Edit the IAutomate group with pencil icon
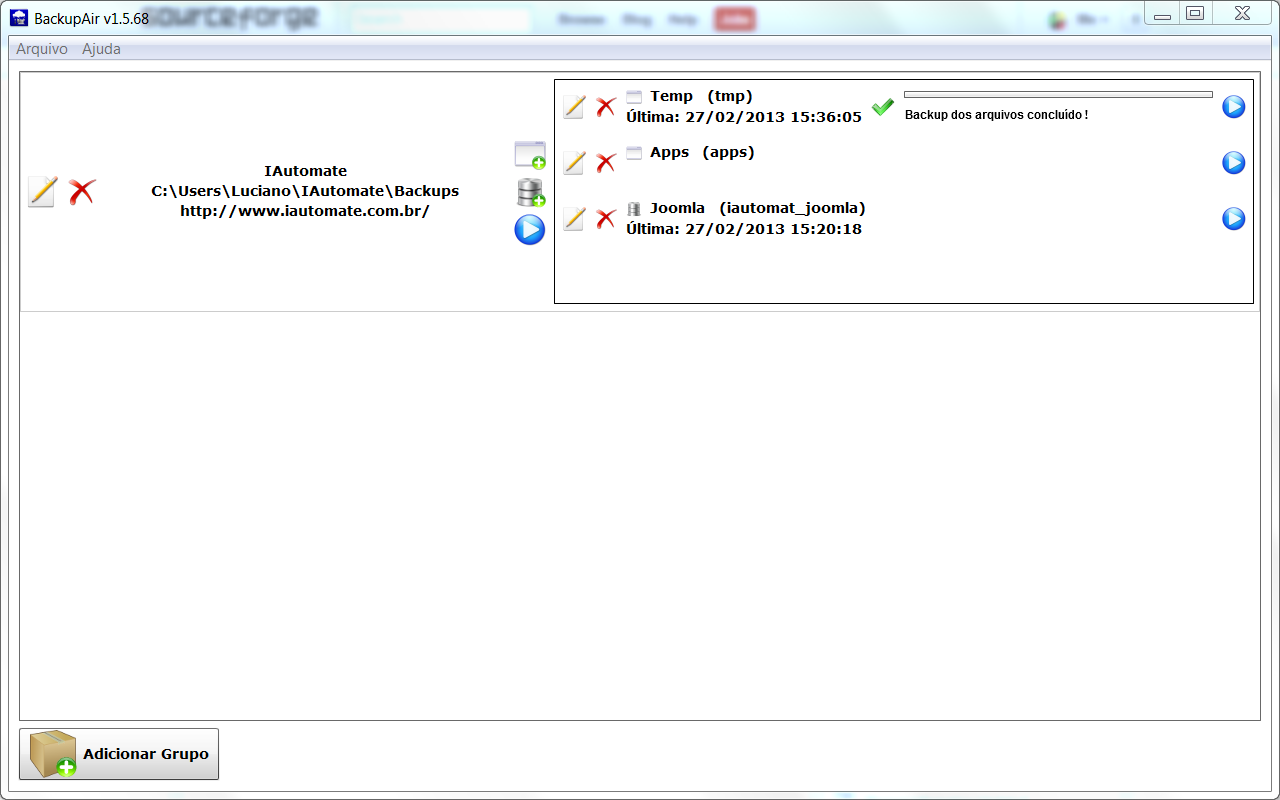Screen dimensions: 1280x800 (x=42, y=191)
